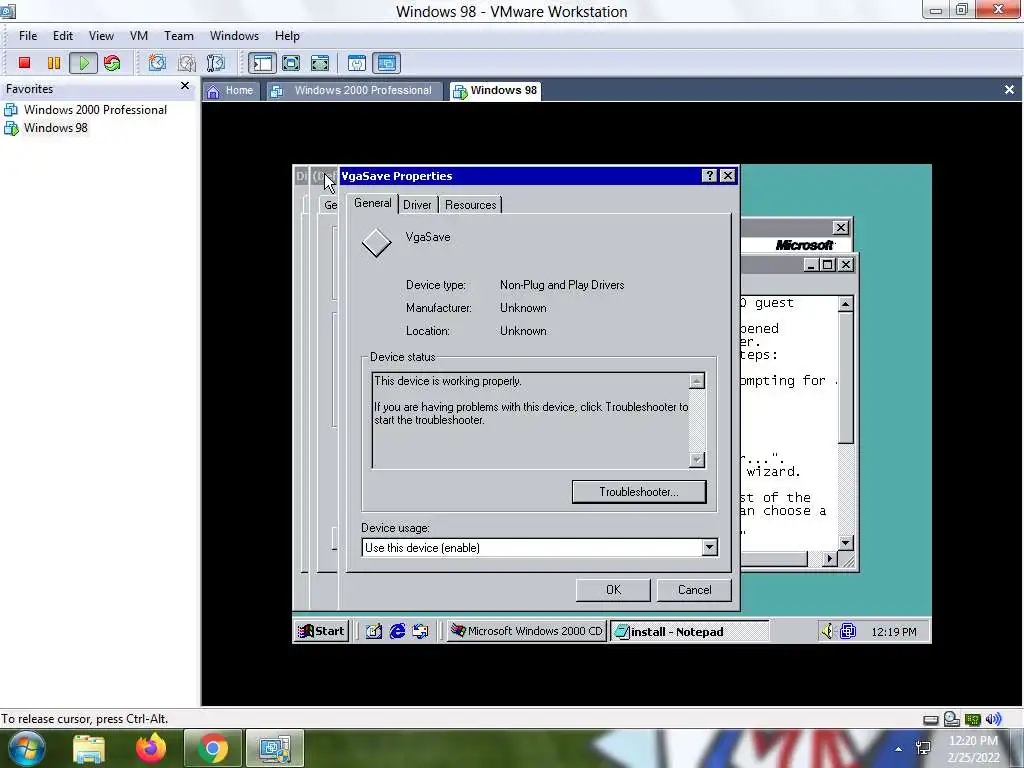Screen dimensions: 1024x768
Task: Open the Edit menu
Action: [63, 36]
